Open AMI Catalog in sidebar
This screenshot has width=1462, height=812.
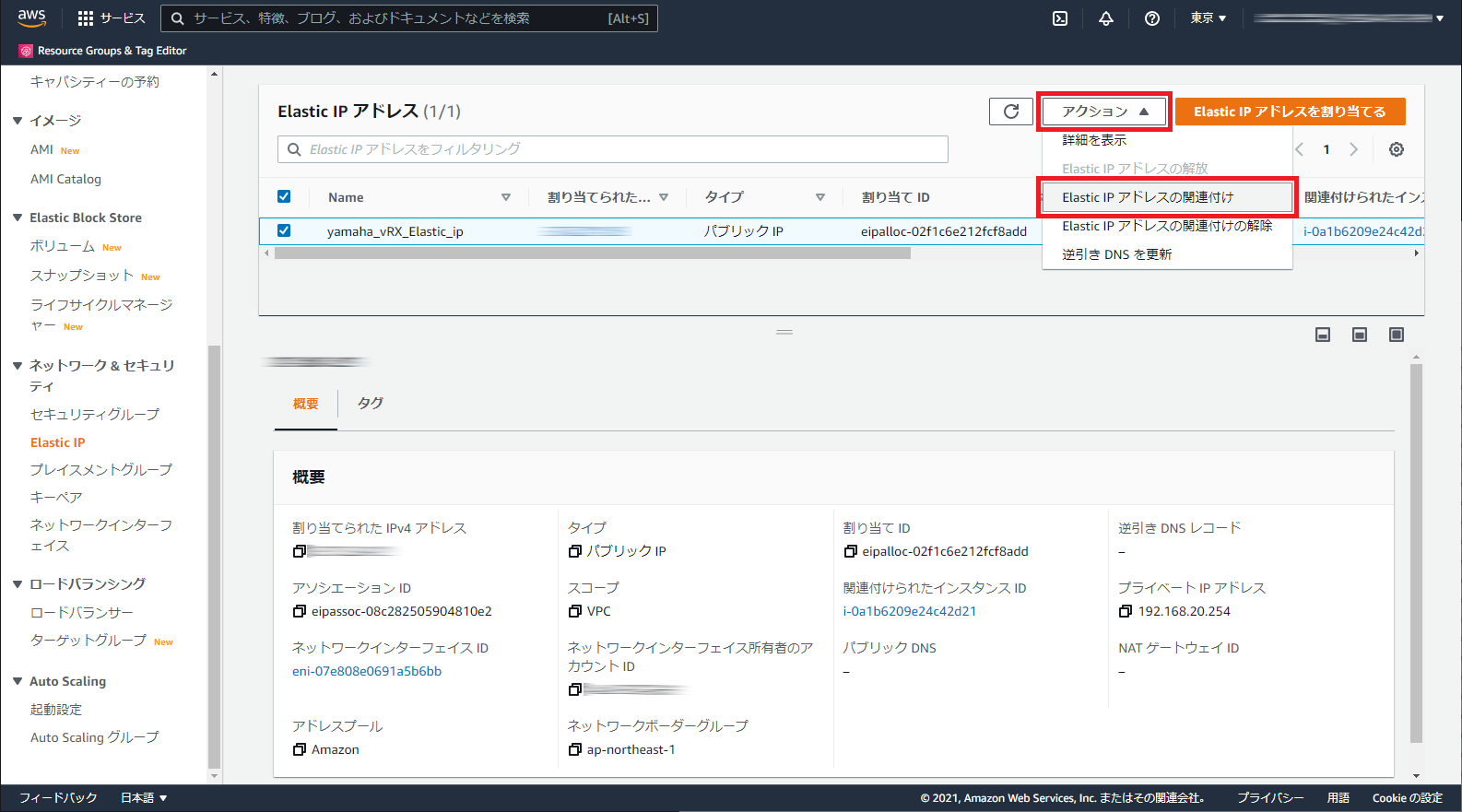pyautogui.click(x=65, y=179)
